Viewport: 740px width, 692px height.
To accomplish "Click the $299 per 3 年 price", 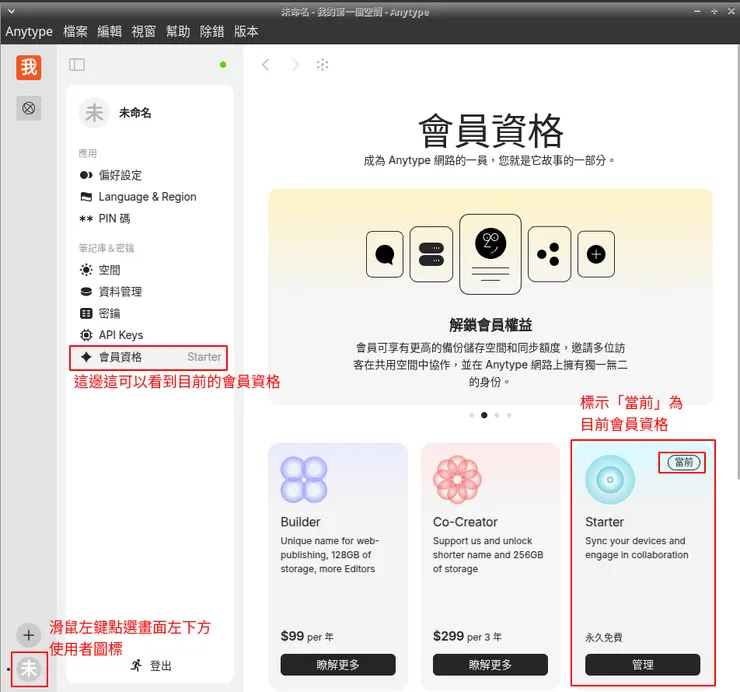I will [467, 636].
